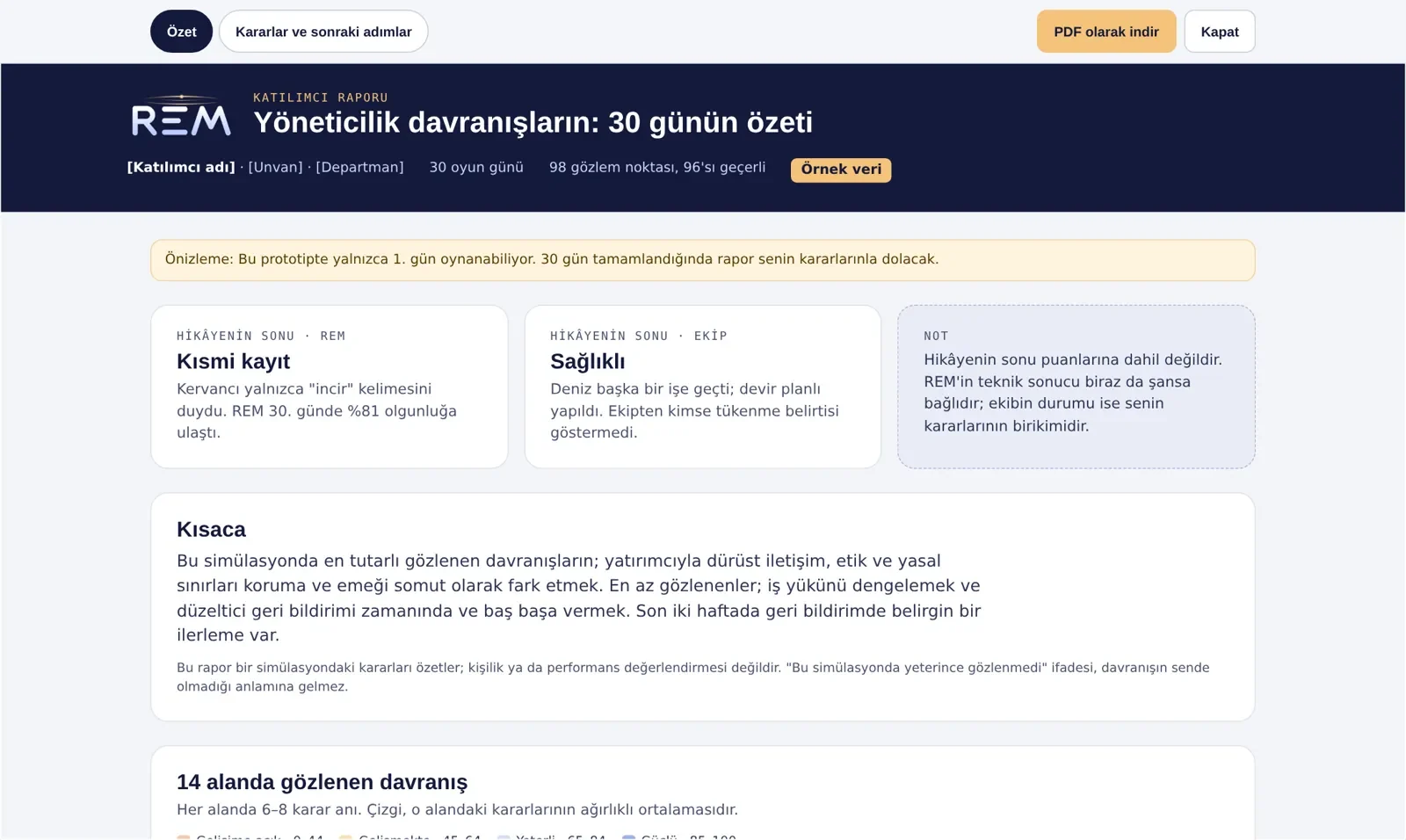Click the Kapat button
This screenshot has width=1406, height=840.
[1220, 32]
